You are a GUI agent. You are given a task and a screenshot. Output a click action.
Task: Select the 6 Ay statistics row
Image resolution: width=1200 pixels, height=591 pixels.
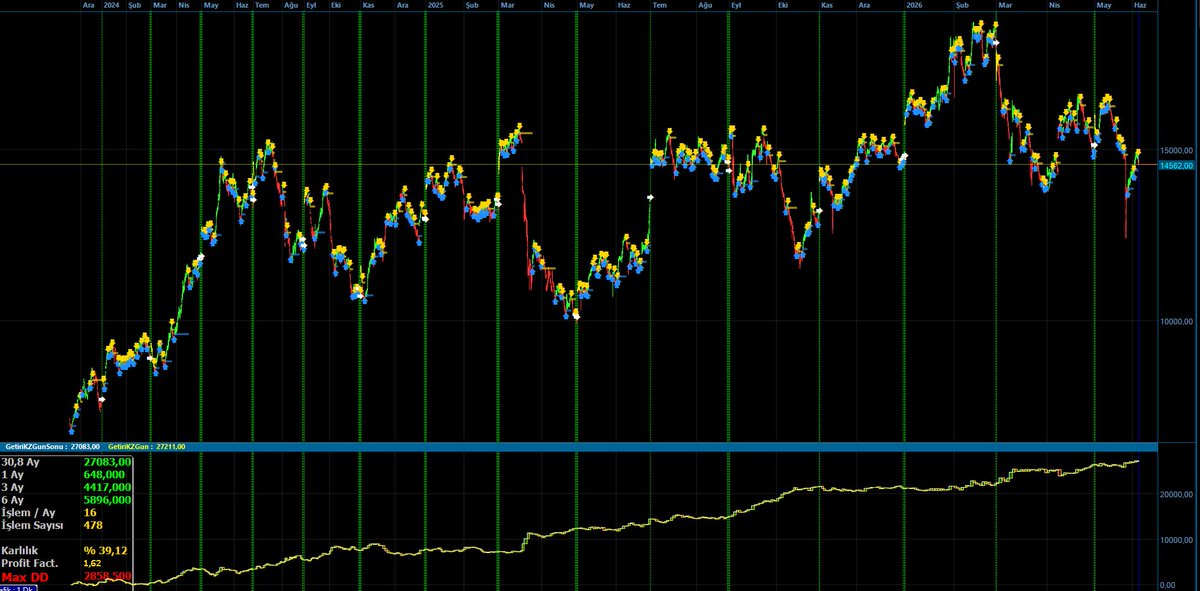[x=66, y=499]
